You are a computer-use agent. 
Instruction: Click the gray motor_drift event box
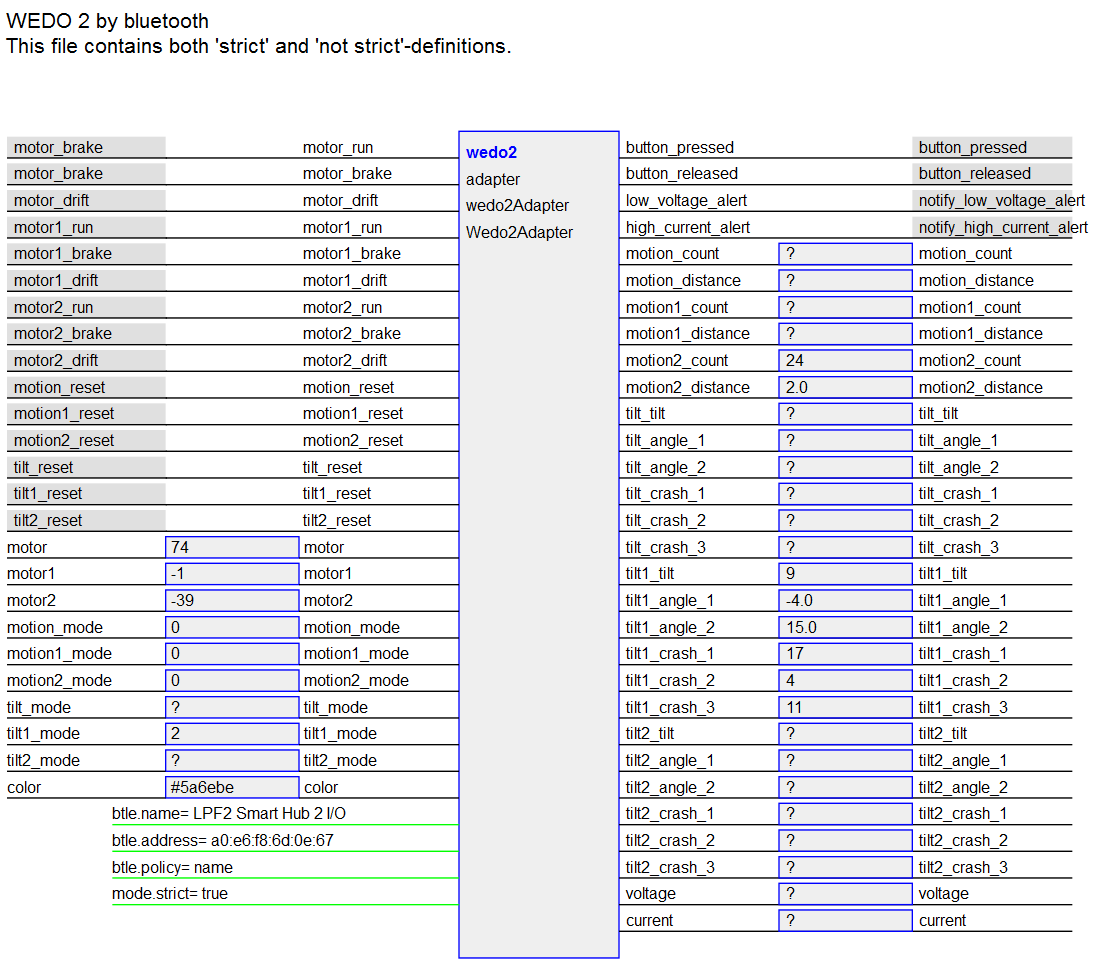point(86,201)
